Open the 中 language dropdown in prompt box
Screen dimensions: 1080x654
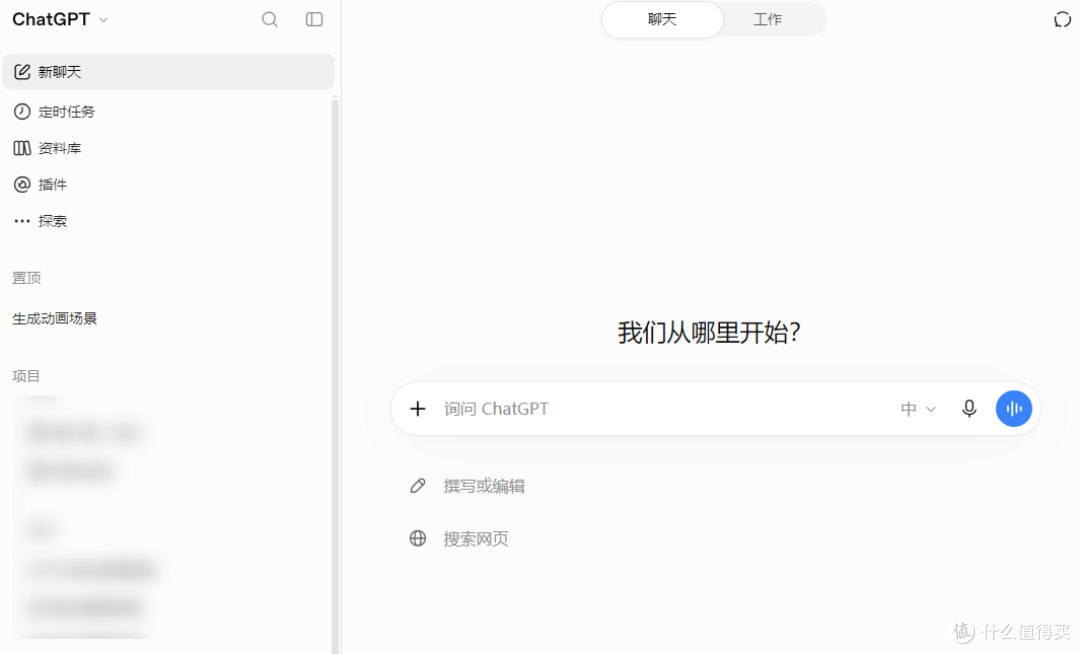(x=917, y=409)
